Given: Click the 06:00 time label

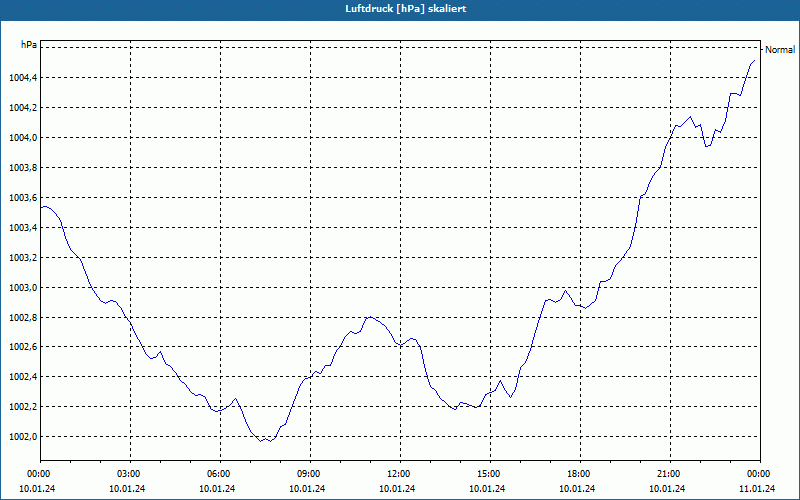Looking at the screenshot, I should [220, 473].
